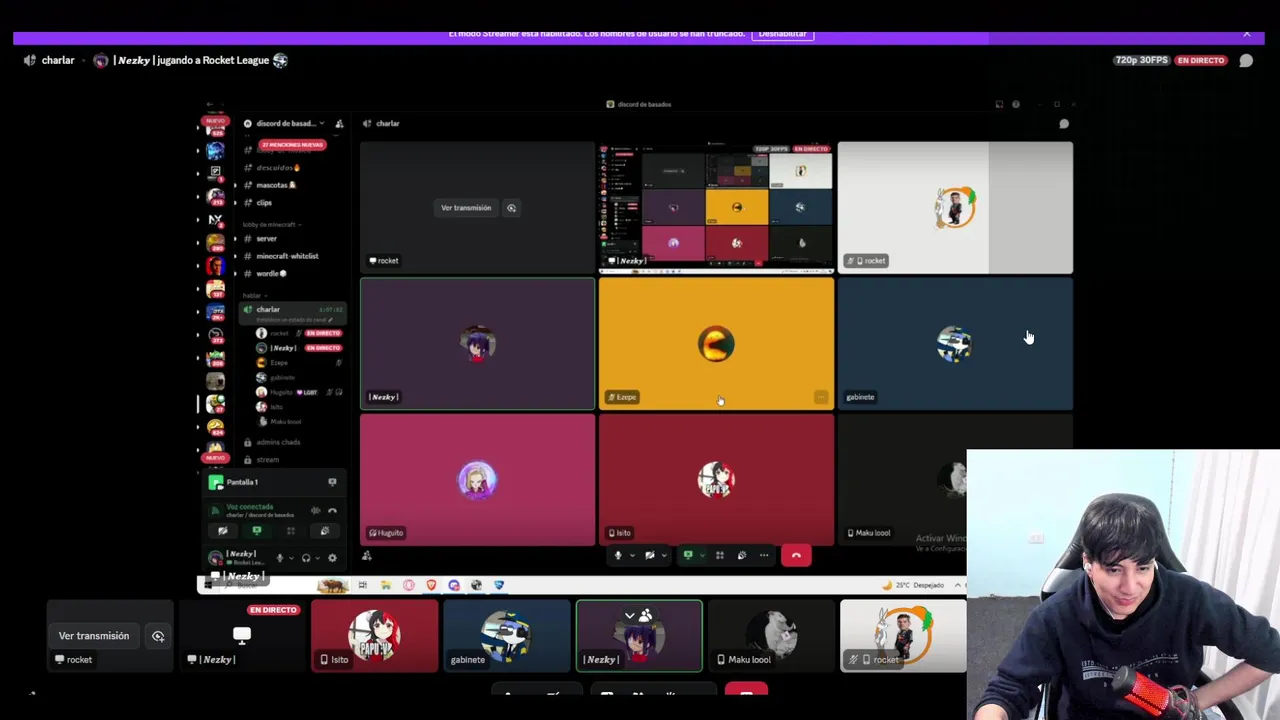The width and height of the screenshot is (1280, 720).
Task: Toggle mute on call control bar microphone
Action: [x=619, y=555]
